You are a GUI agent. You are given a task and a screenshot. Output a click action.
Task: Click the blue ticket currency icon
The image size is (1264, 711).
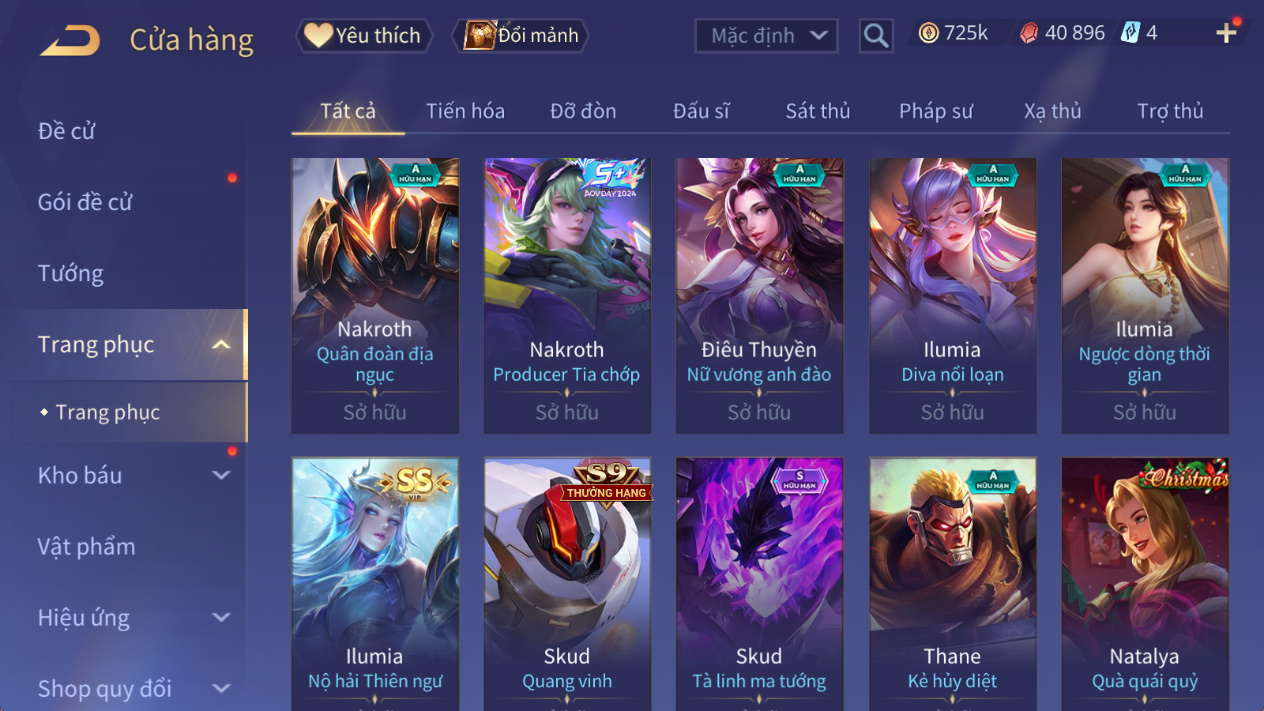pyautogui.click(x=1130, y=33)
